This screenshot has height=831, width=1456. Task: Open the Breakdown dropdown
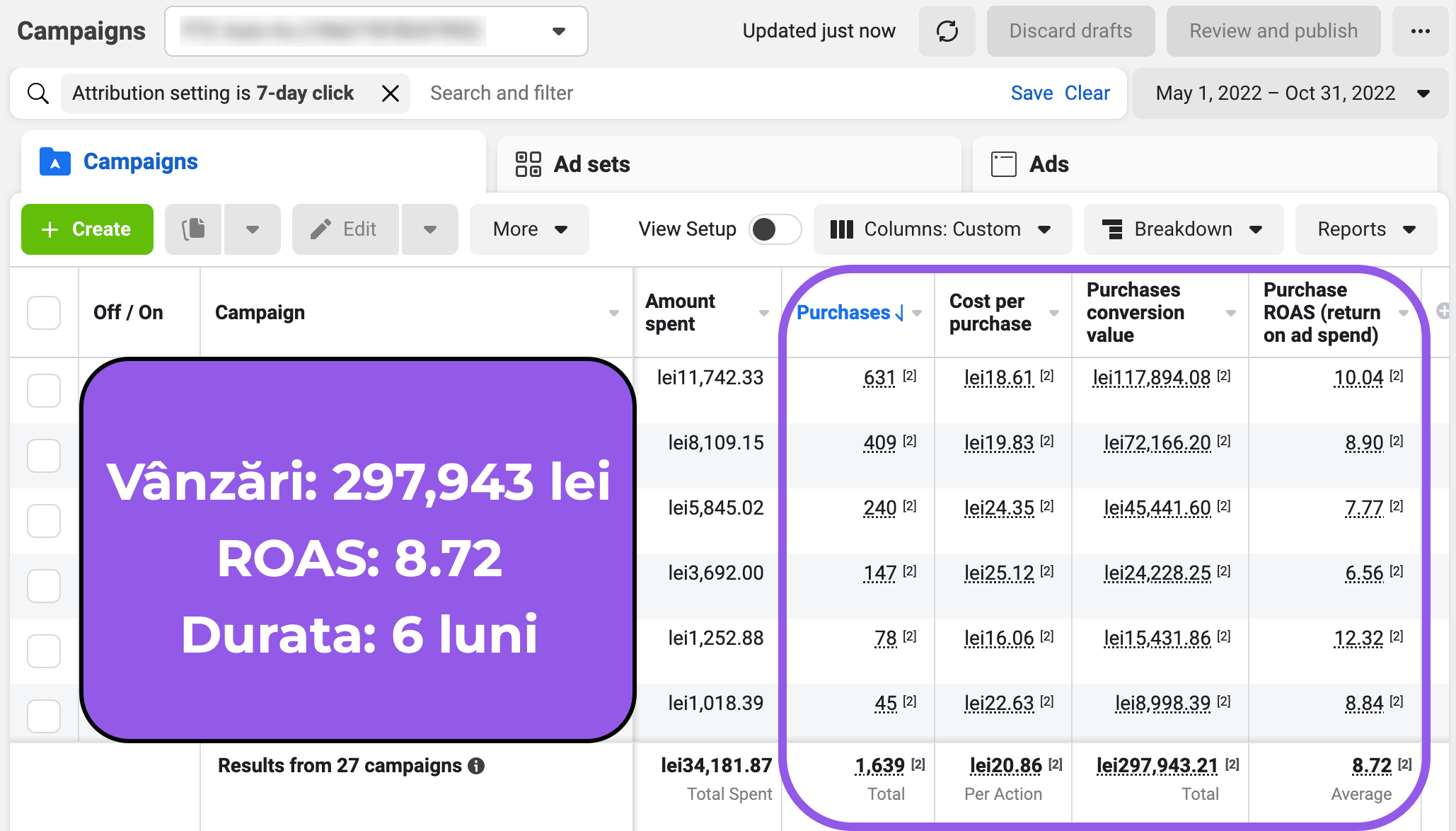1183,229
